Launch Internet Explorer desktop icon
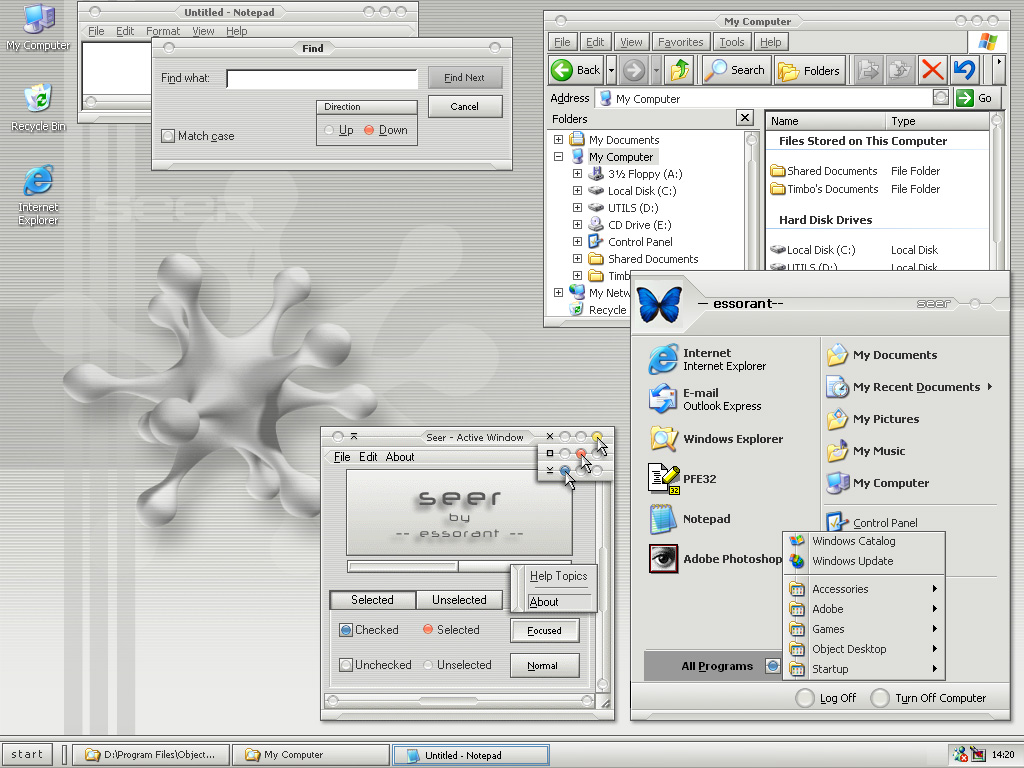The width and height of the screenshot is (1024, 768). coord(38,195)
